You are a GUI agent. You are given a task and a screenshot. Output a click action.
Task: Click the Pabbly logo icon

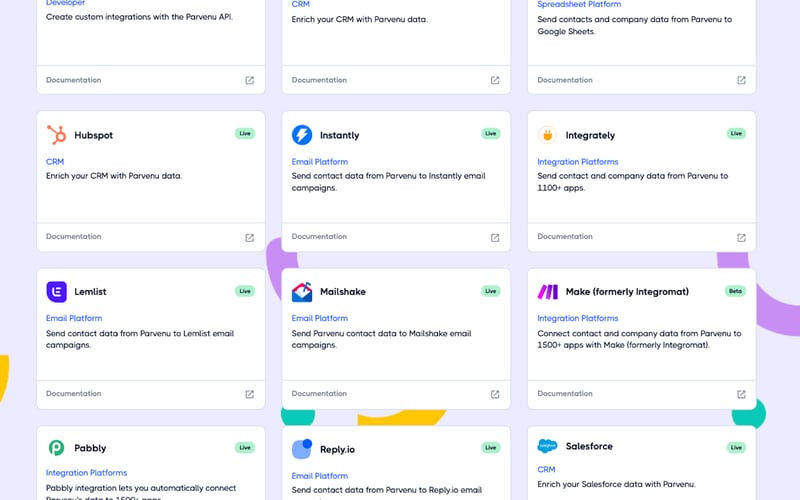pyautogui.click(x=57, y=448)
